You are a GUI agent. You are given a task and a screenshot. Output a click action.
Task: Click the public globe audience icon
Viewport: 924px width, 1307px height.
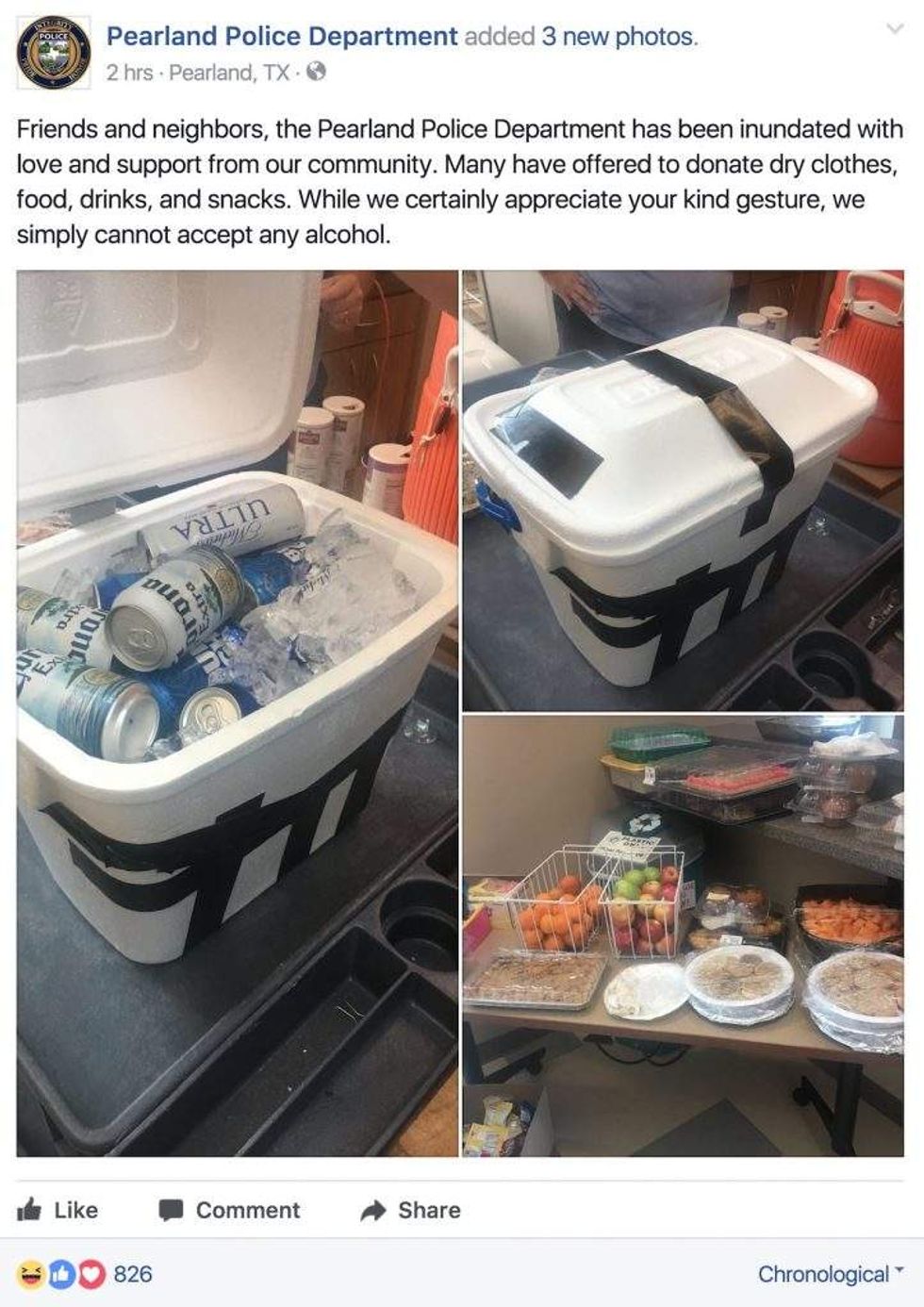coord(317,72)
